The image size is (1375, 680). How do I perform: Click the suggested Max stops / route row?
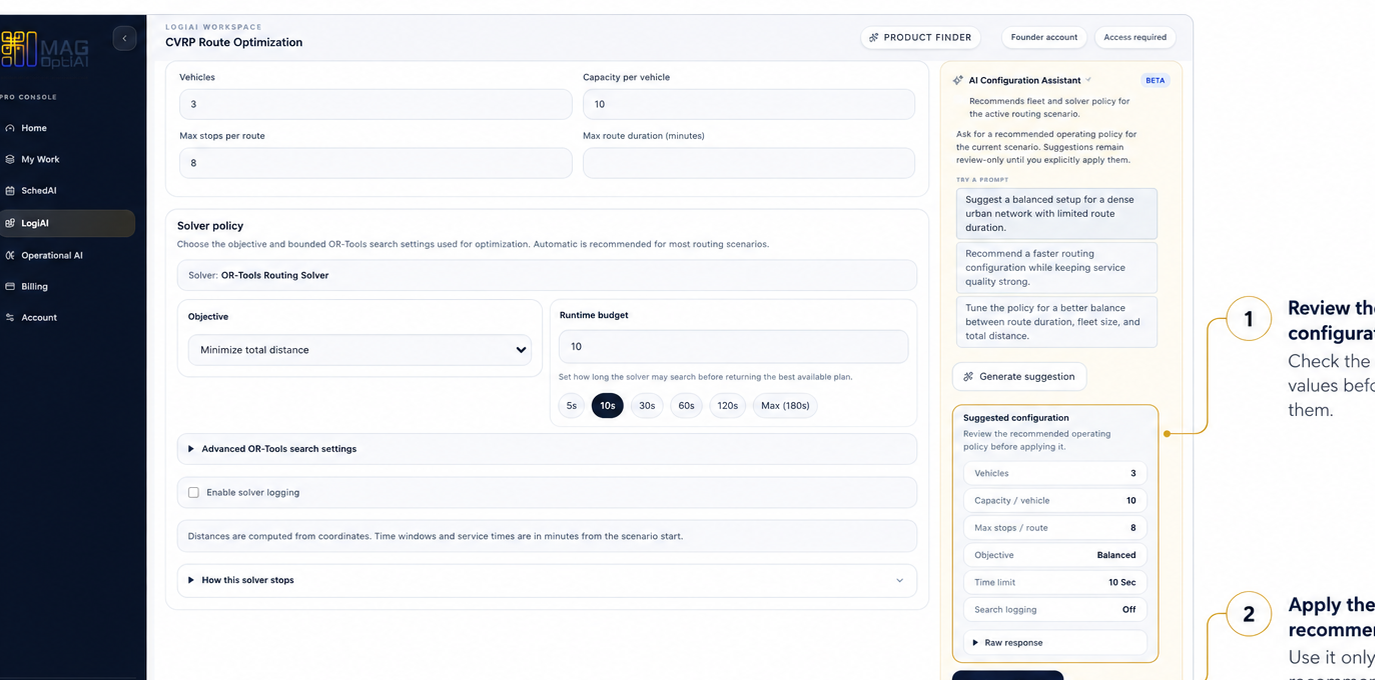(1055, 528)
